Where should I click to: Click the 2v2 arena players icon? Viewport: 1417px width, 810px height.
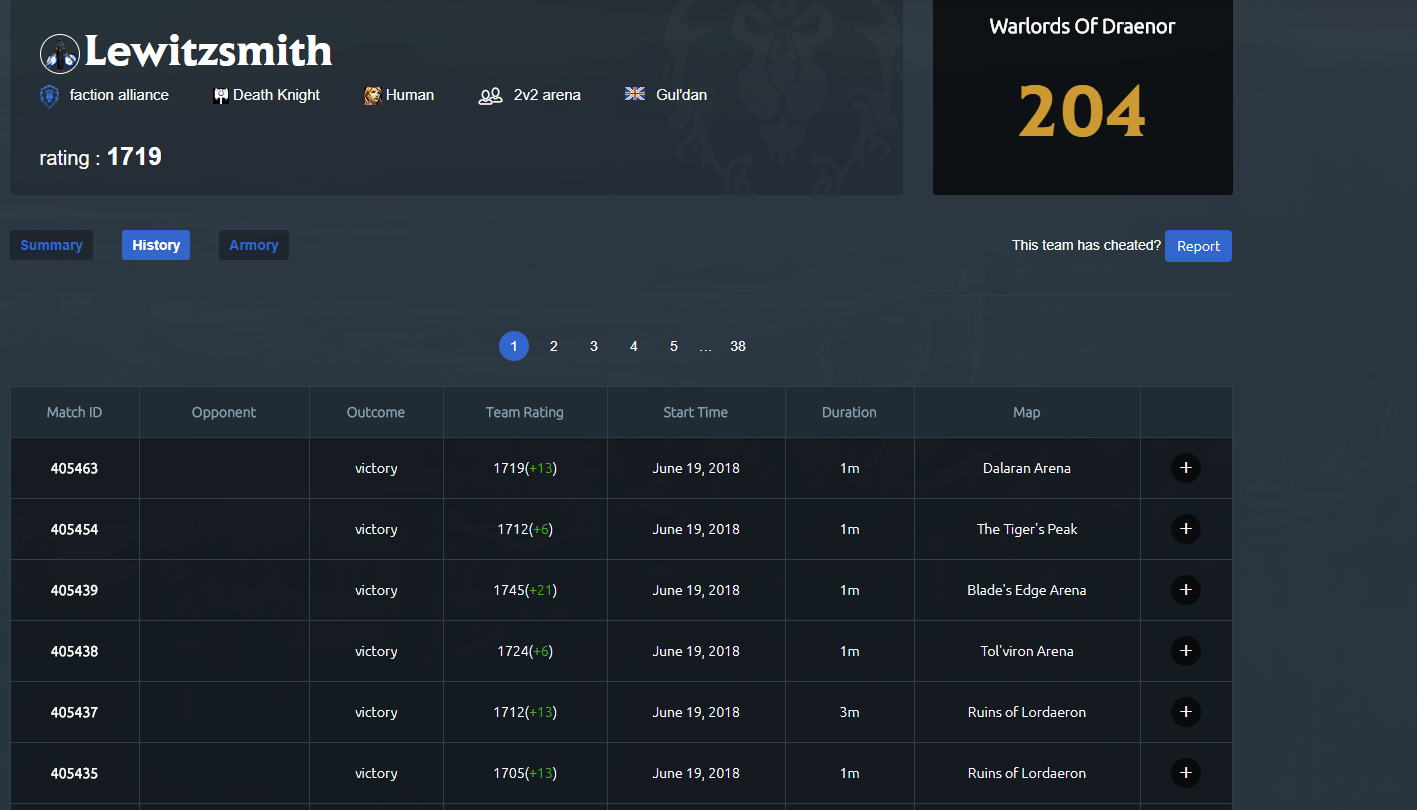click(x=490, y=96)
